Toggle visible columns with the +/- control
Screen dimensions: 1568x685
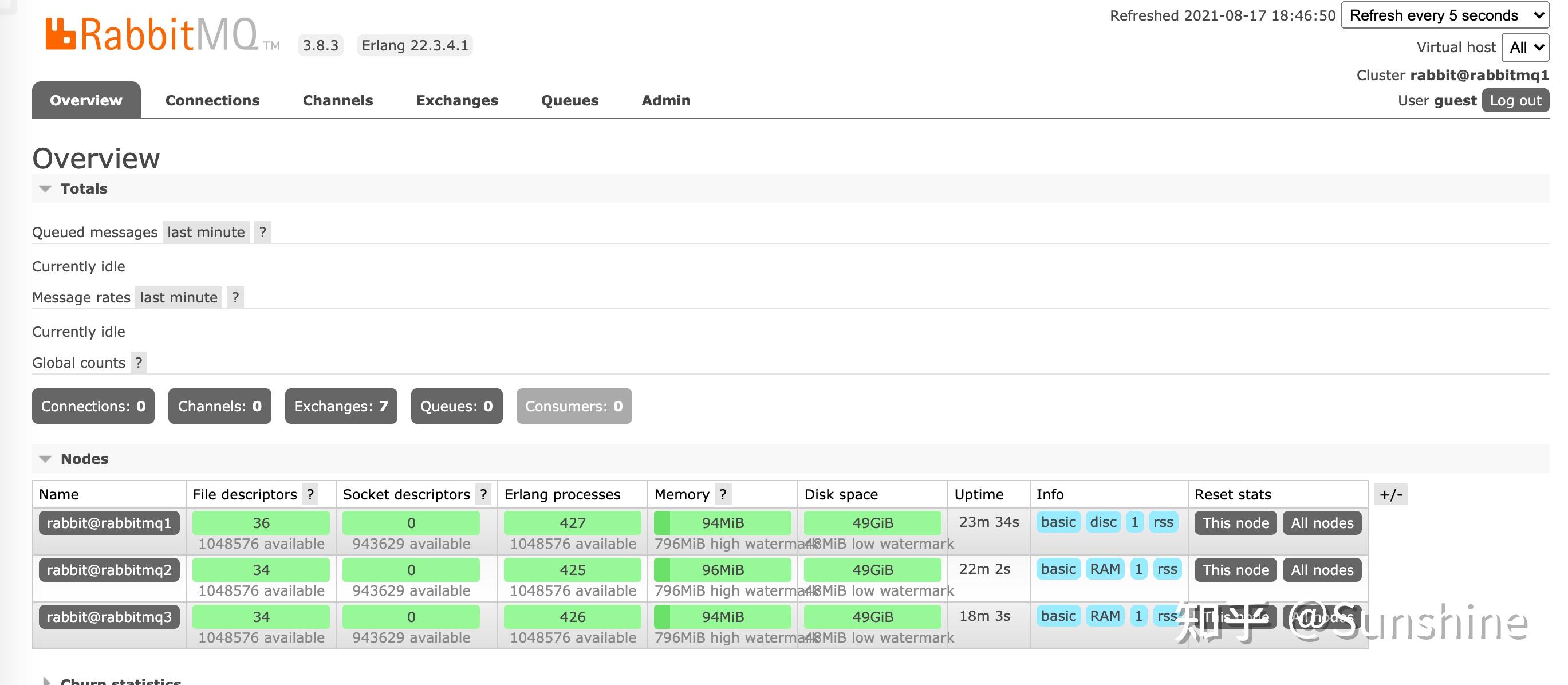point(1392,494)
